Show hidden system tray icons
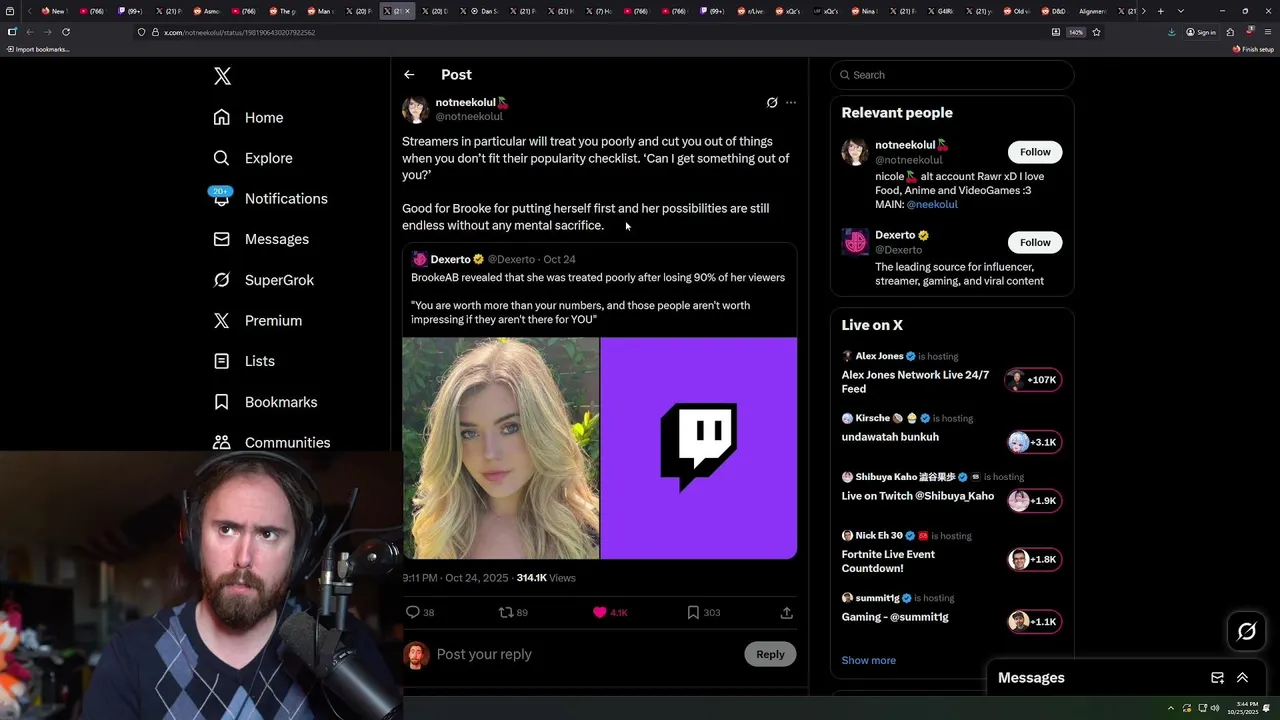This screenshot has width=1280, height=720. 1171,708
